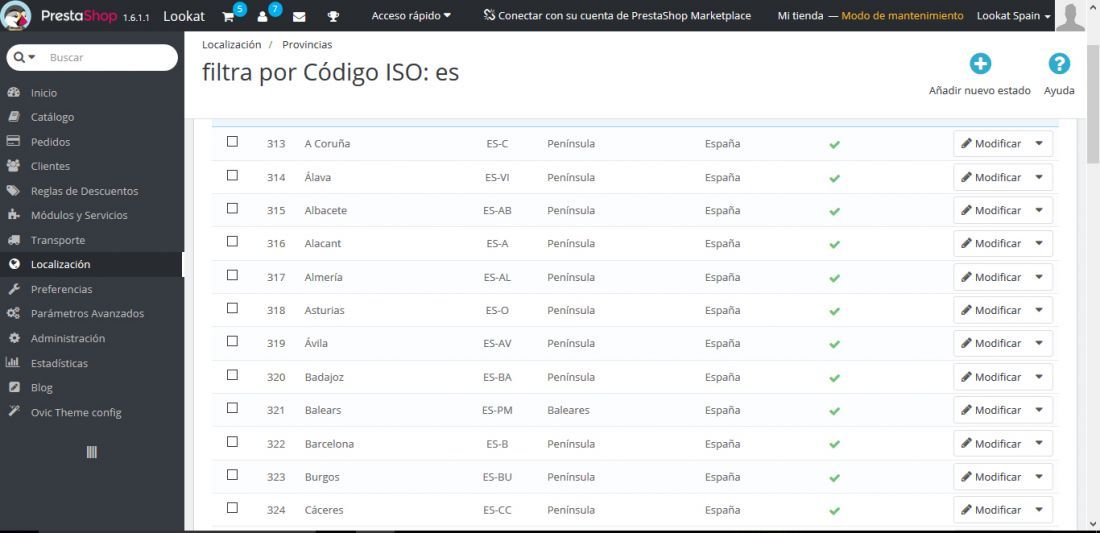Tick the checkbox for Barcelona
This screenshot has width=1100, height=533.
pos(232,442)
